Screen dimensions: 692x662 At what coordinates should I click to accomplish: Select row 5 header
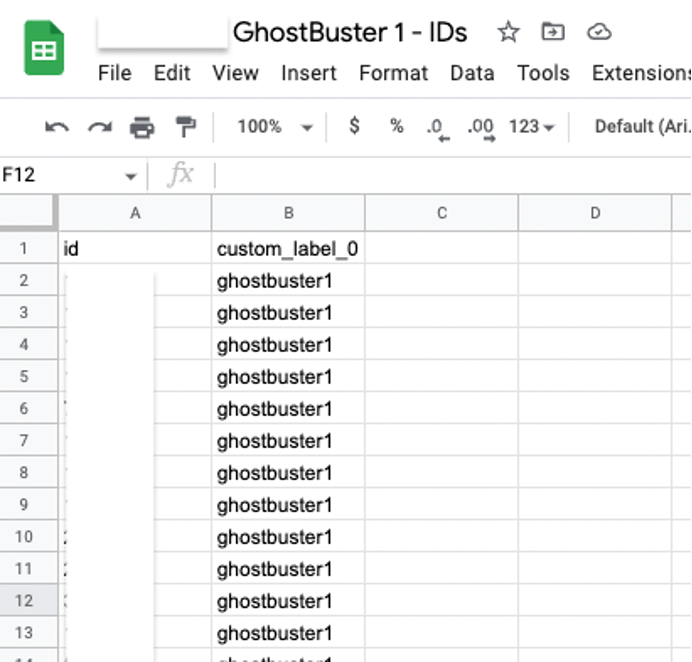coord(29,376)
